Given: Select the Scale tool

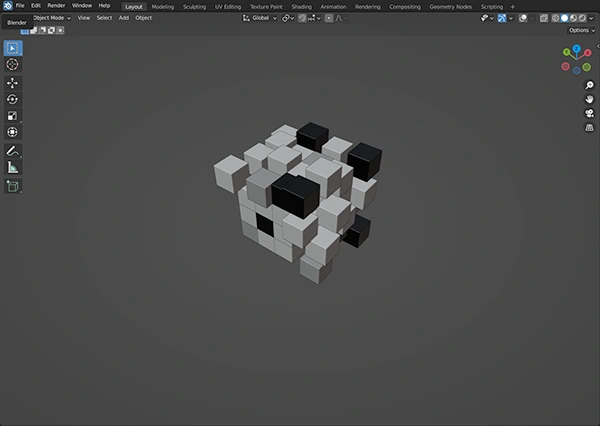Looking at the screenshot, I should tap(13, 116).
